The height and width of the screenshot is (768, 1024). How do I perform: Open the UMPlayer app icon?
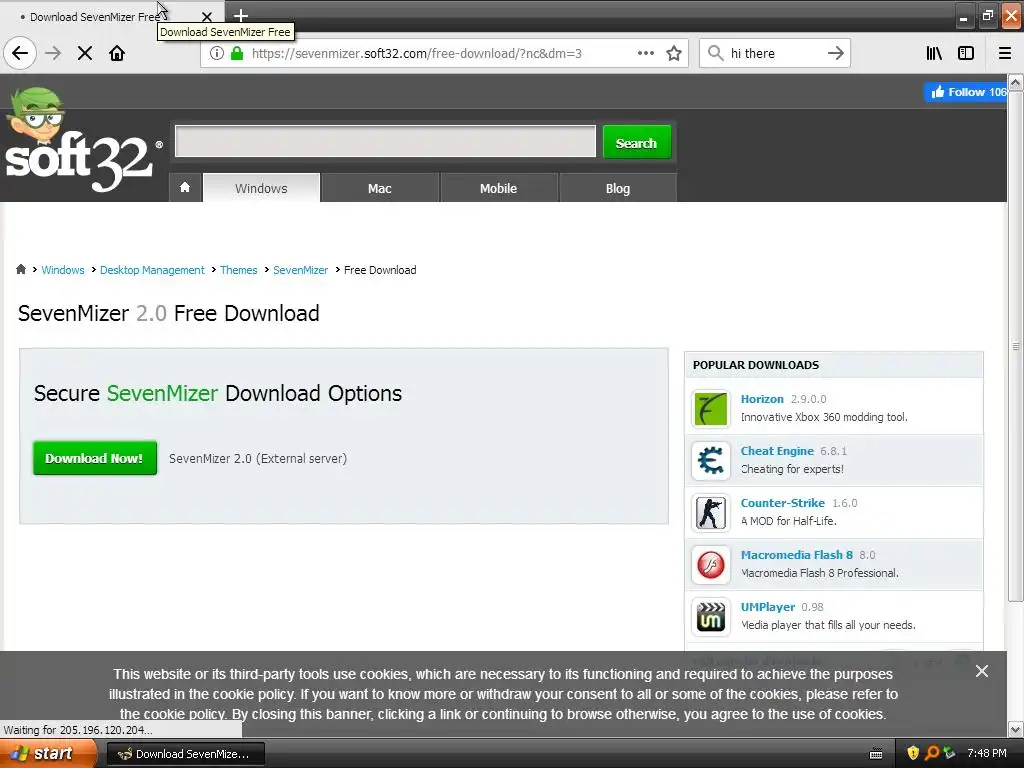[711, 616]
